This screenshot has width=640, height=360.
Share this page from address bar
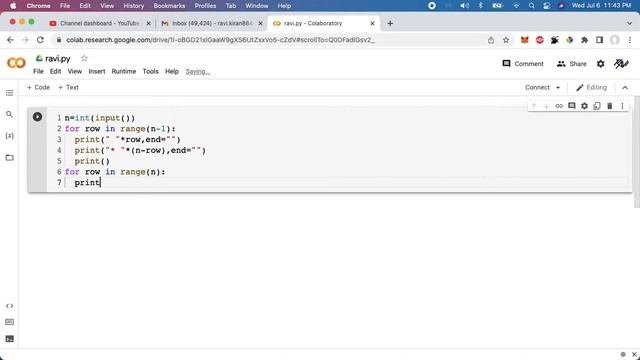click(491, 40)
